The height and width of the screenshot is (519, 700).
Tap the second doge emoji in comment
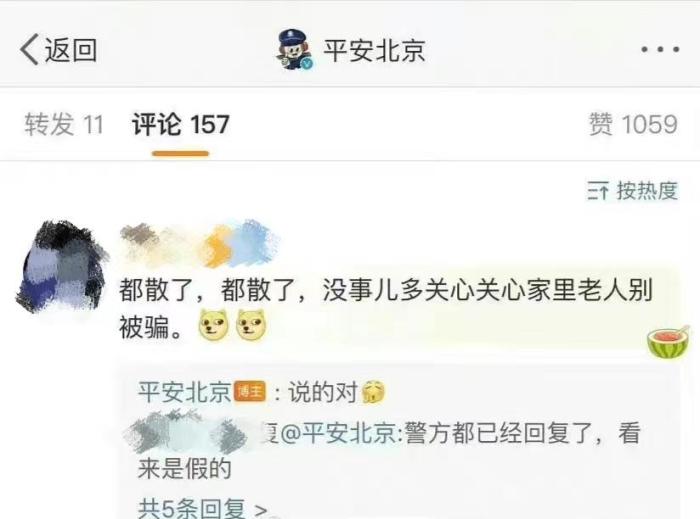(251, 324)
